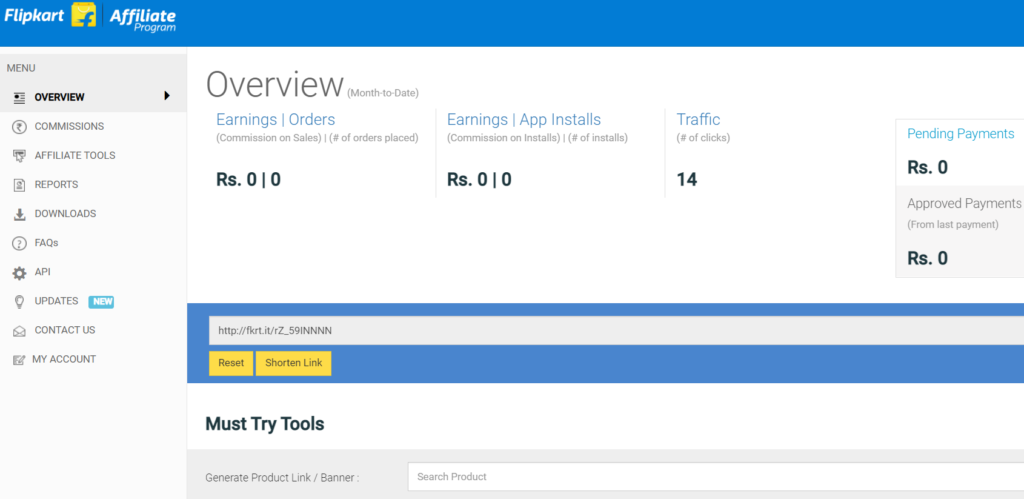Click the Updates lightbulb icon

pyautogui.click(x=20, y=302)
